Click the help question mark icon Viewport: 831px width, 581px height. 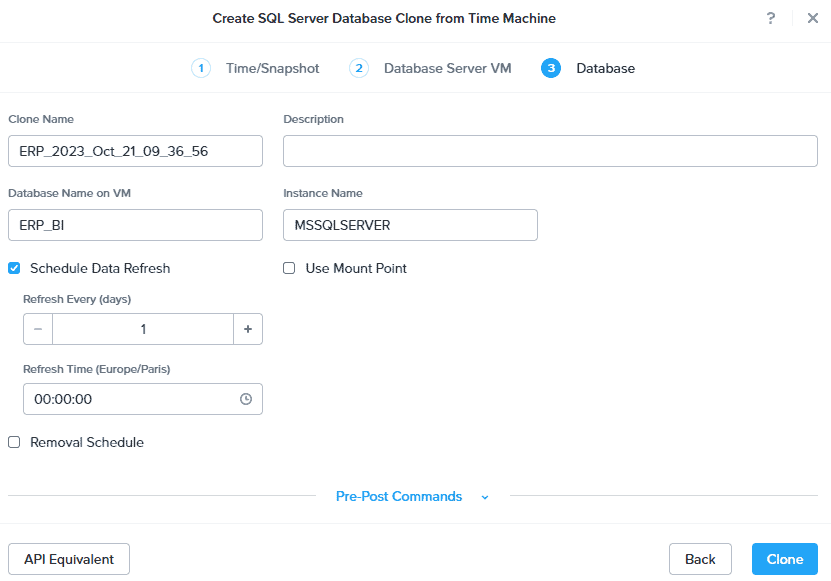click(771, 18)
